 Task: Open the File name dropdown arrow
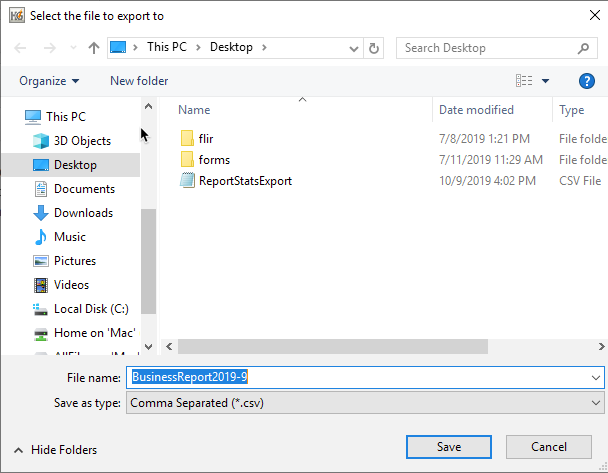(596, 377)
